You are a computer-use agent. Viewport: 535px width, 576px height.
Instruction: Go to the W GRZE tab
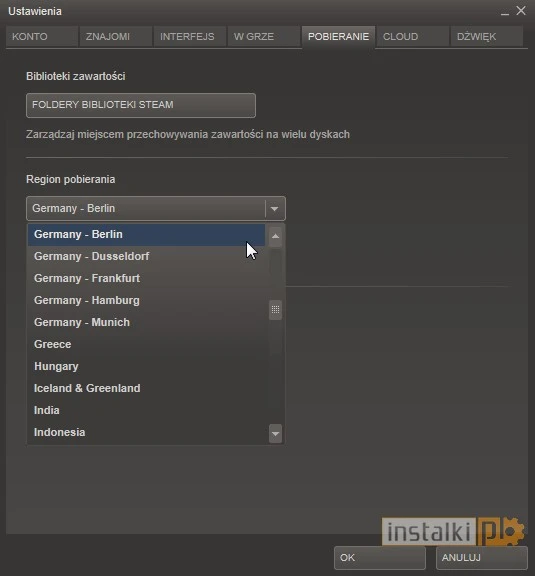pyautogui.click(x=264, y=36)
